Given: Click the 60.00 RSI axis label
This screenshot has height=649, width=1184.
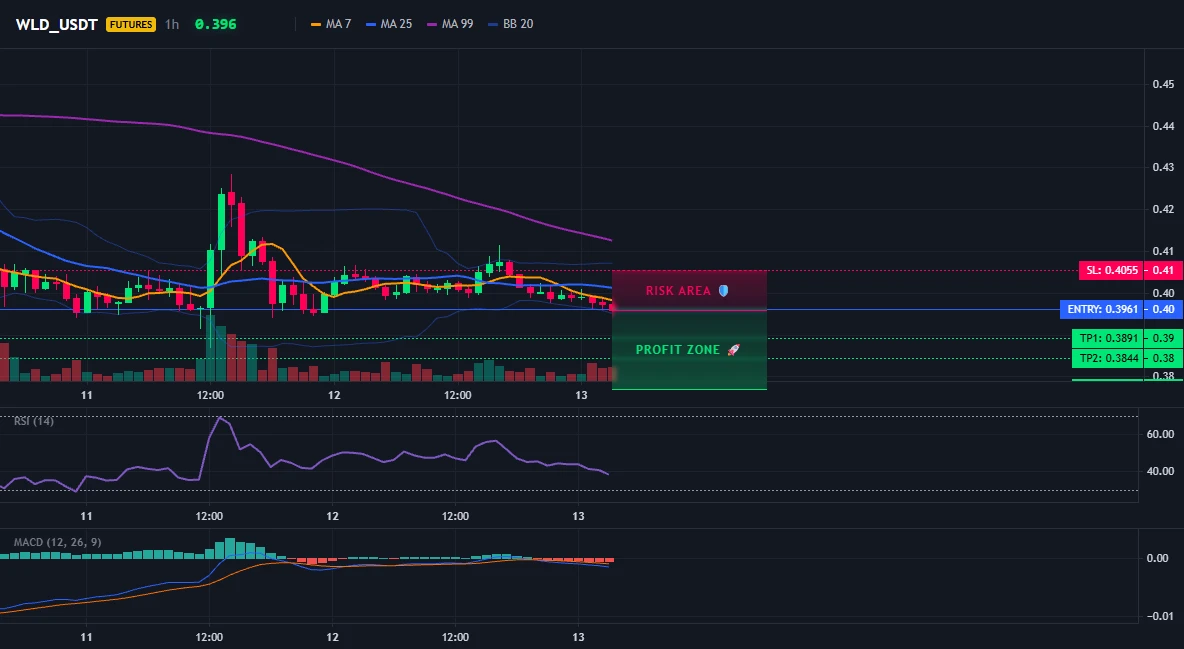Looking at the screenshot, I should pos(1161,434).
